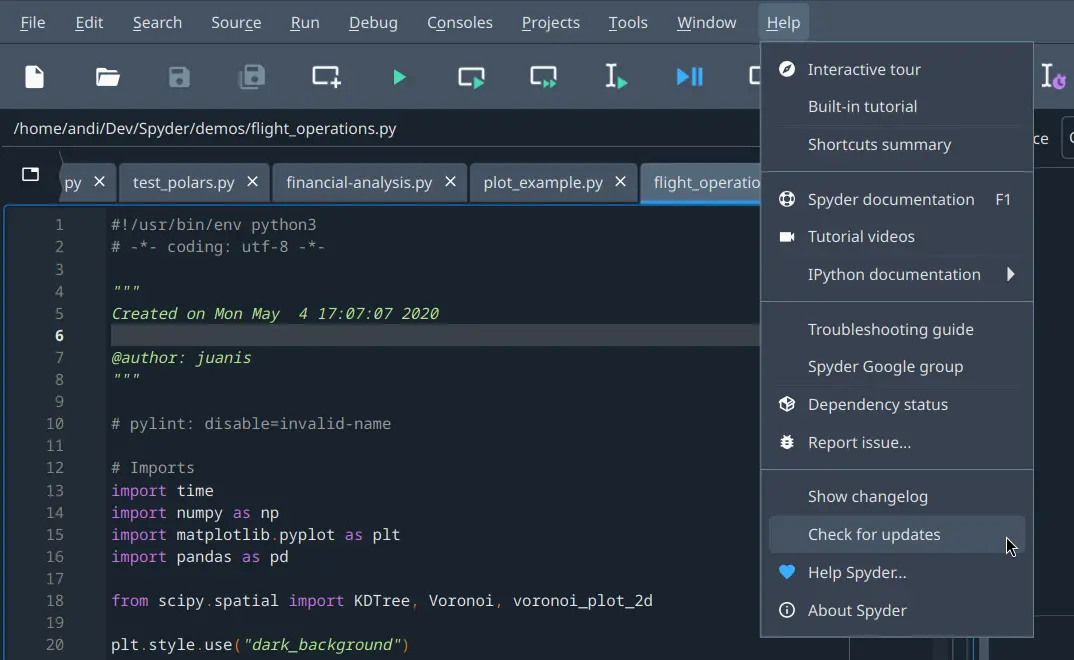The image size is (1074, 660).
Task: Click the Help Spyder heart icon
Action: 787,572
